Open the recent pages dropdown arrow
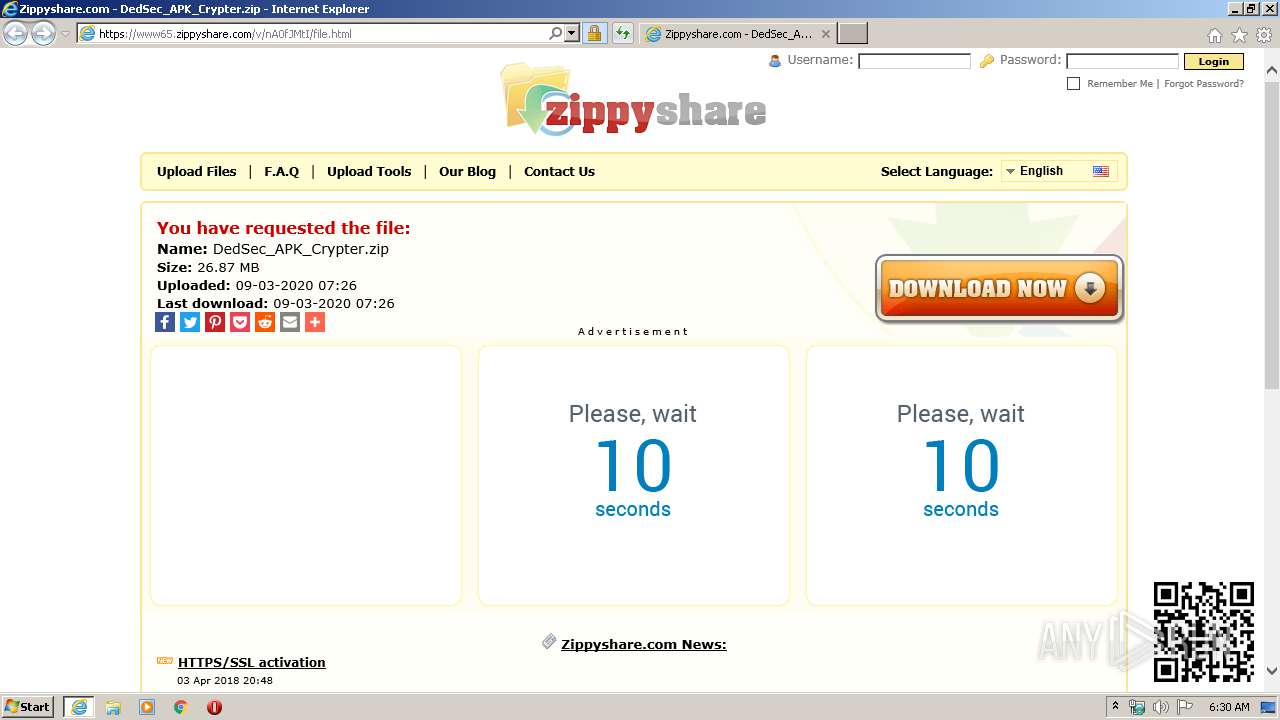Screen dimensions: 1280x720 65,33
